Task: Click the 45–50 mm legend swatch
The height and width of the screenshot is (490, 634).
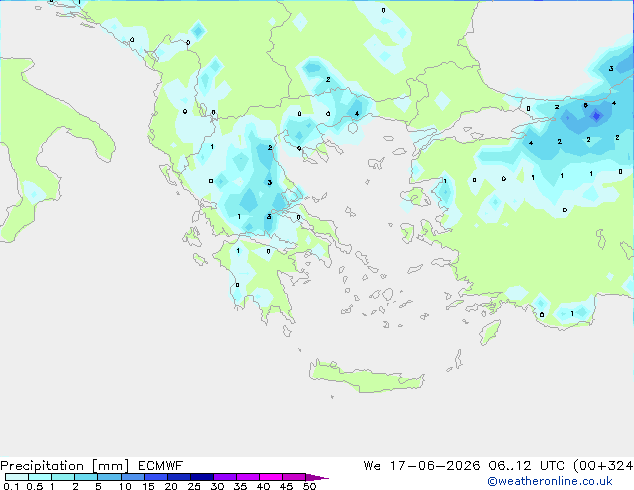Action: click(x=294, y=477)
